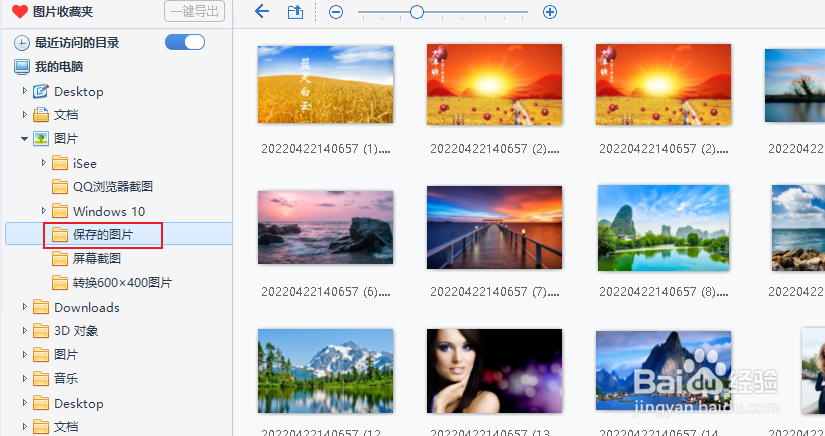Click the folder icon beside QQ浏览器截图

60,187
